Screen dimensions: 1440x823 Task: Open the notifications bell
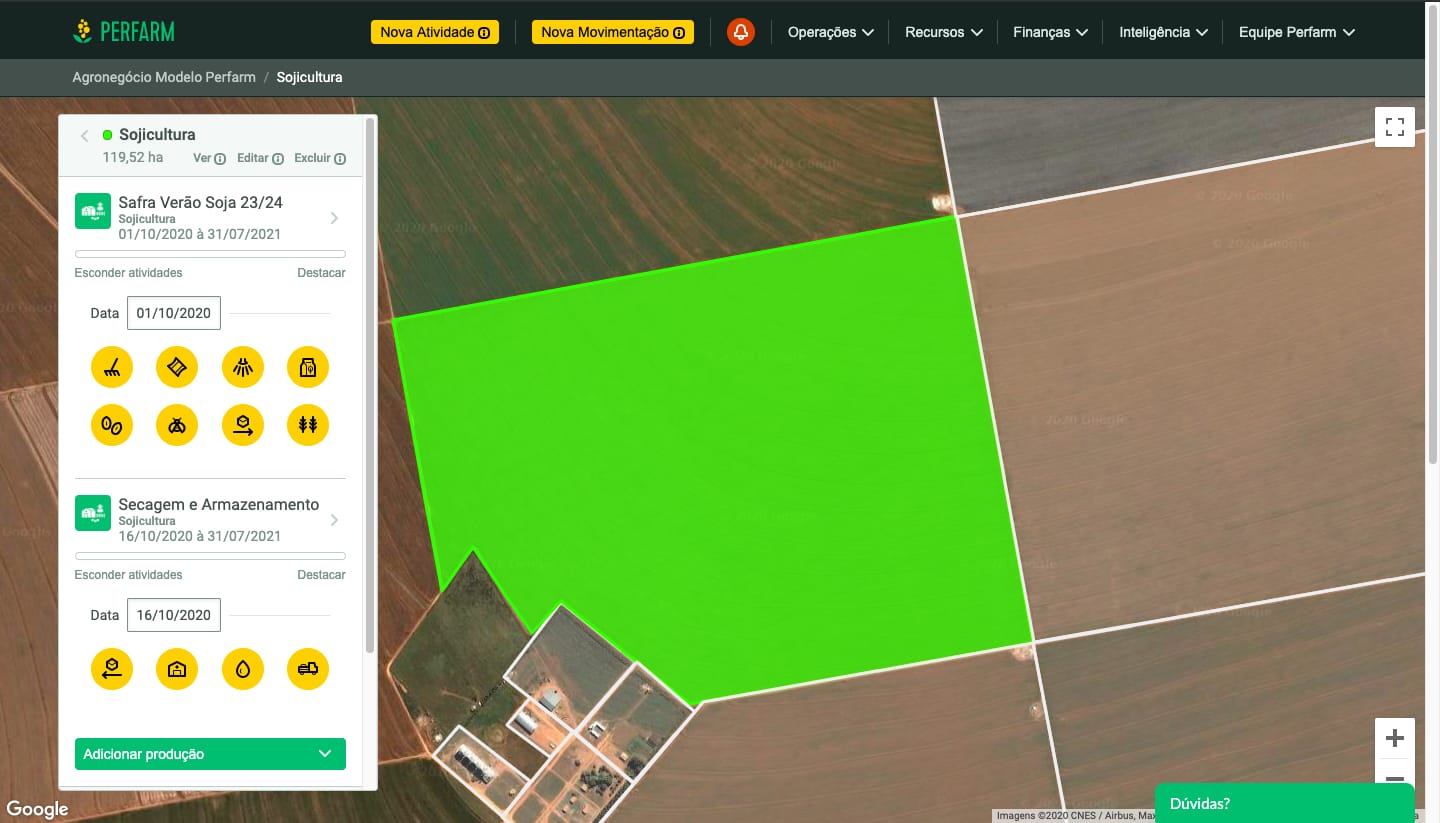(x=740, y=32)
